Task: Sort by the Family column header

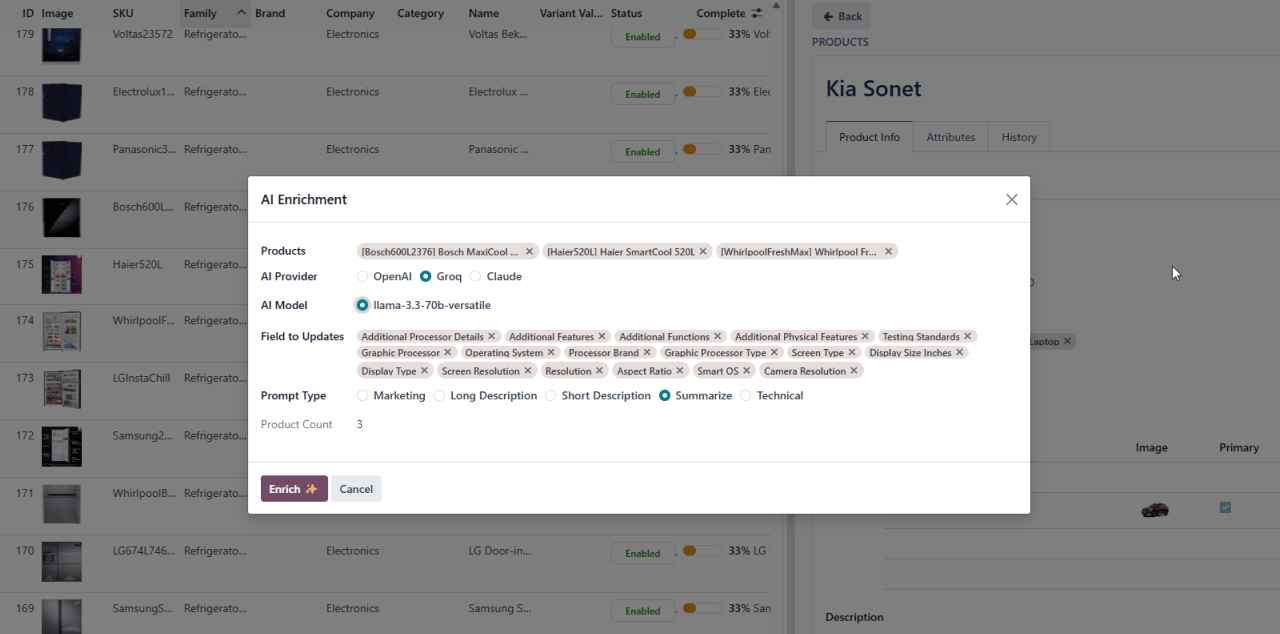Action: 201,13
